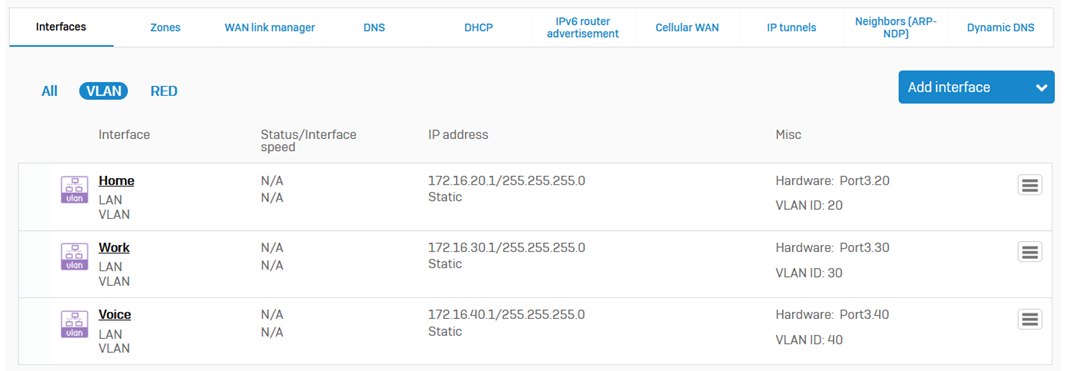Click the Home VLAN interface icon
The width and height of the screenshot is (1068, 371).
75,190
